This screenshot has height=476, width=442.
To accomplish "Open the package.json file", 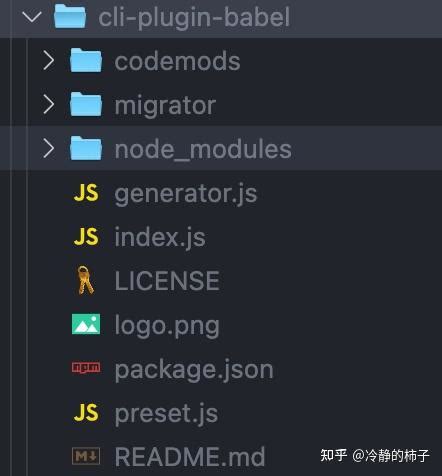I will click(194, 370).
